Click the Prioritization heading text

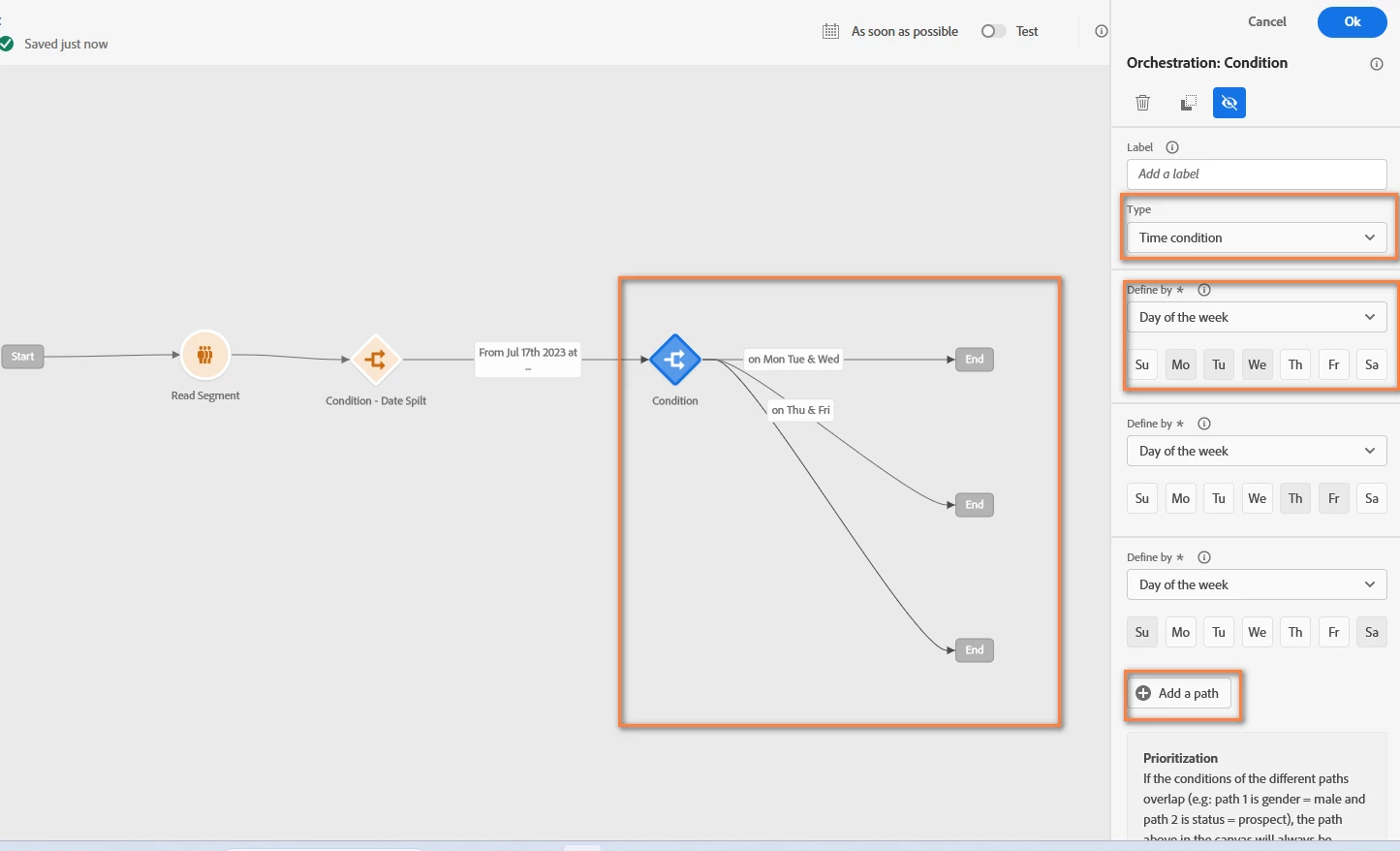[x=1180, y=758]
